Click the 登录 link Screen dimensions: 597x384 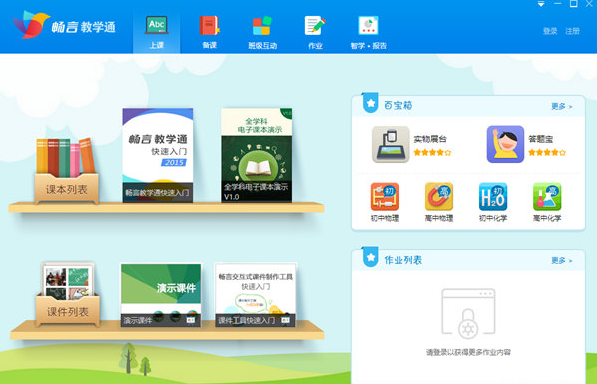(550, 31)
